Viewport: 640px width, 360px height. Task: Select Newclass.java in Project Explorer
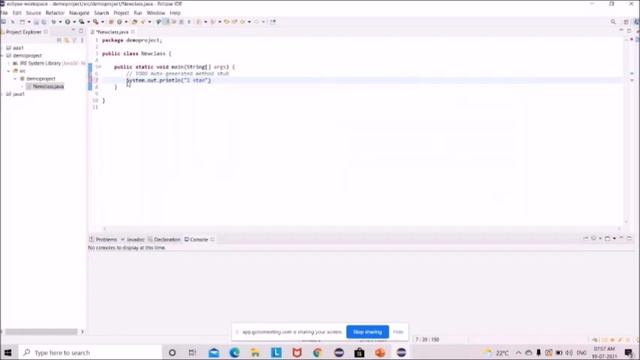[x=45, y=87]
